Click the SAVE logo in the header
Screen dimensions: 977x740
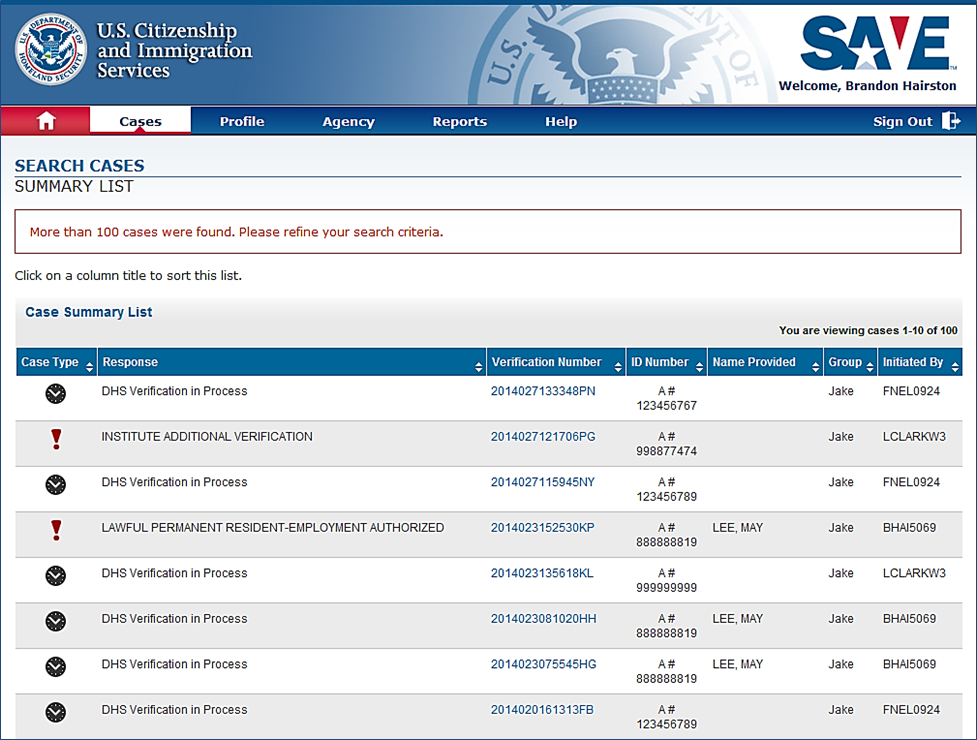click(877, 44)
